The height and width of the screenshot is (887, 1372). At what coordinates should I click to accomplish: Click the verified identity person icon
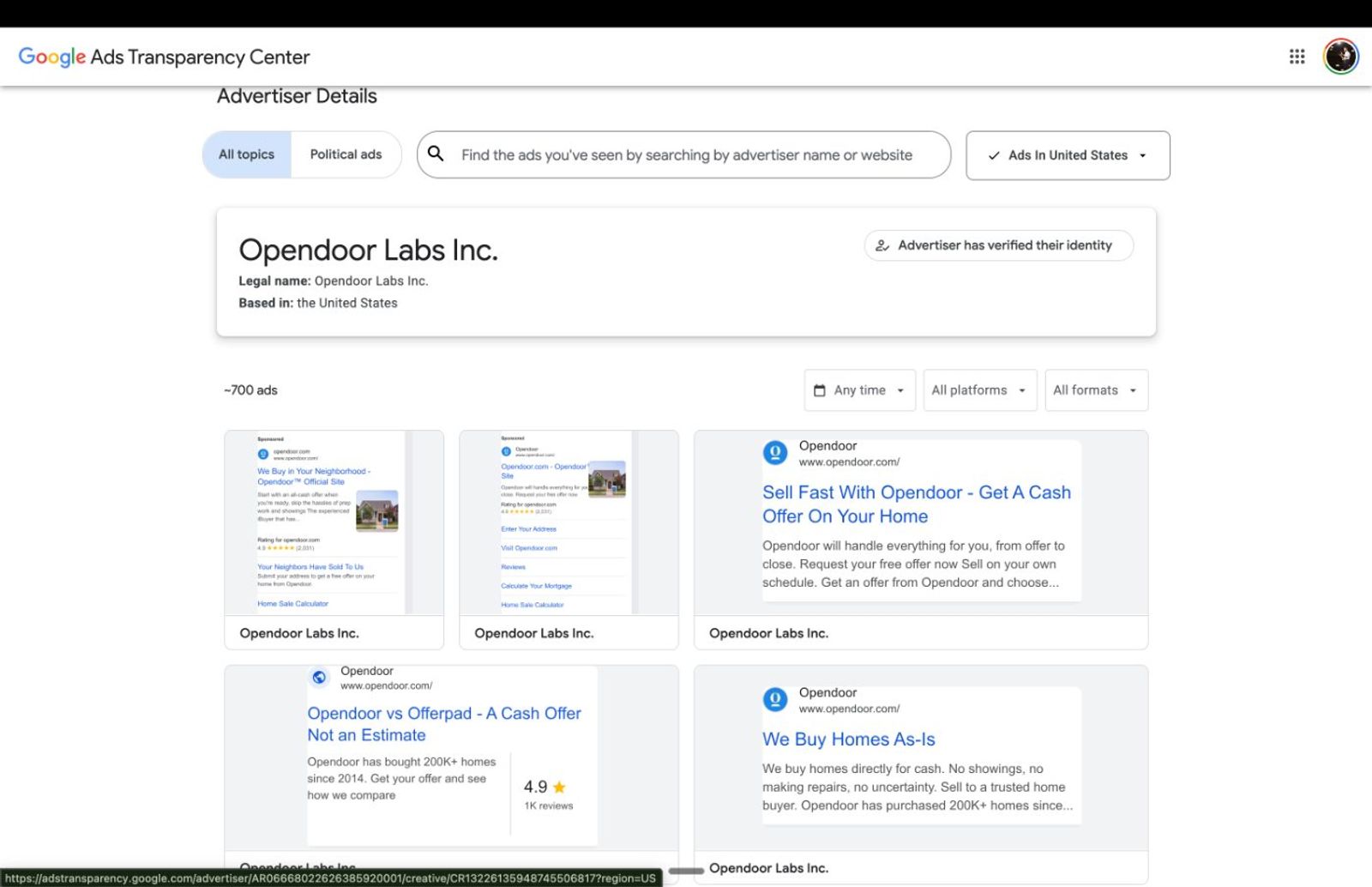[x=882, y=245]
